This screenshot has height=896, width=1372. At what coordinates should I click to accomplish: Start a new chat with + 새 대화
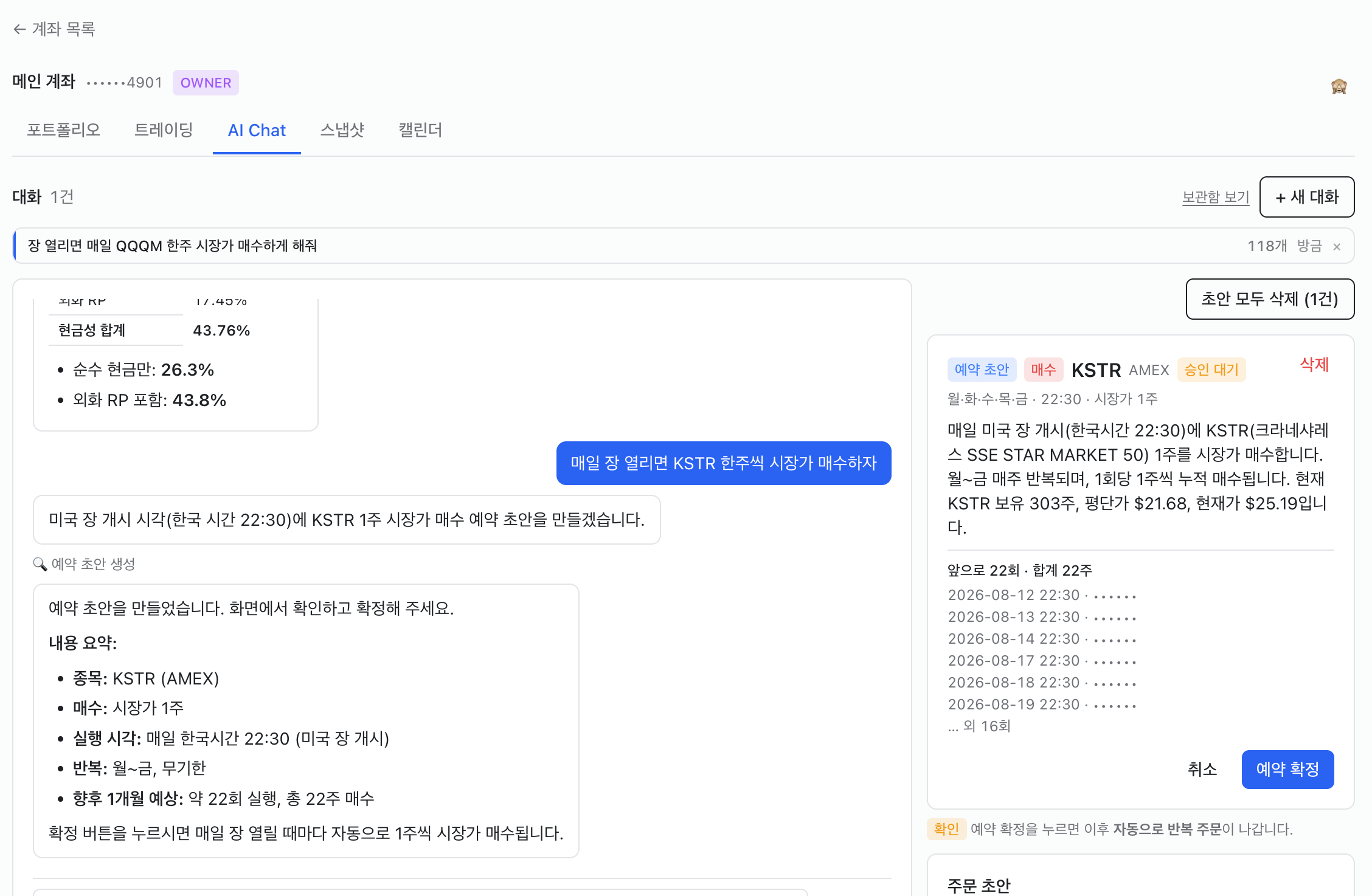coord(1307,197)
